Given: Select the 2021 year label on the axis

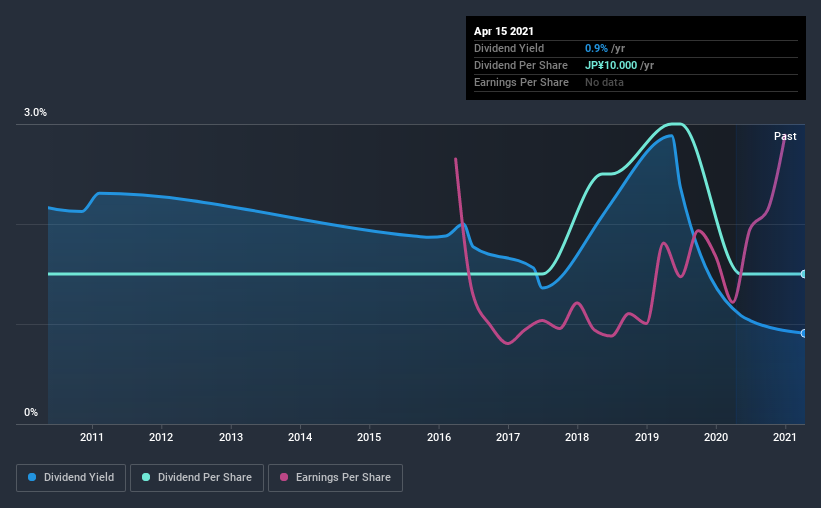Looking at the screenshot, I should (x=785, y=437).
